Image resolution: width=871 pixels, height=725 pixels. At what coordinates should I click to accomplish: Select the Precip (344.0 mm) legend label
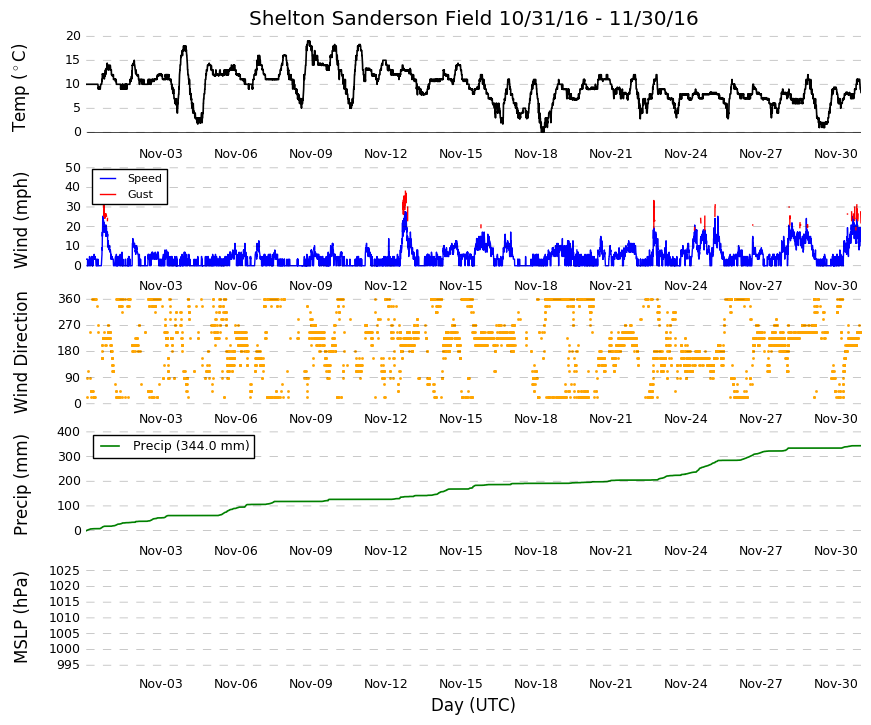191,446
